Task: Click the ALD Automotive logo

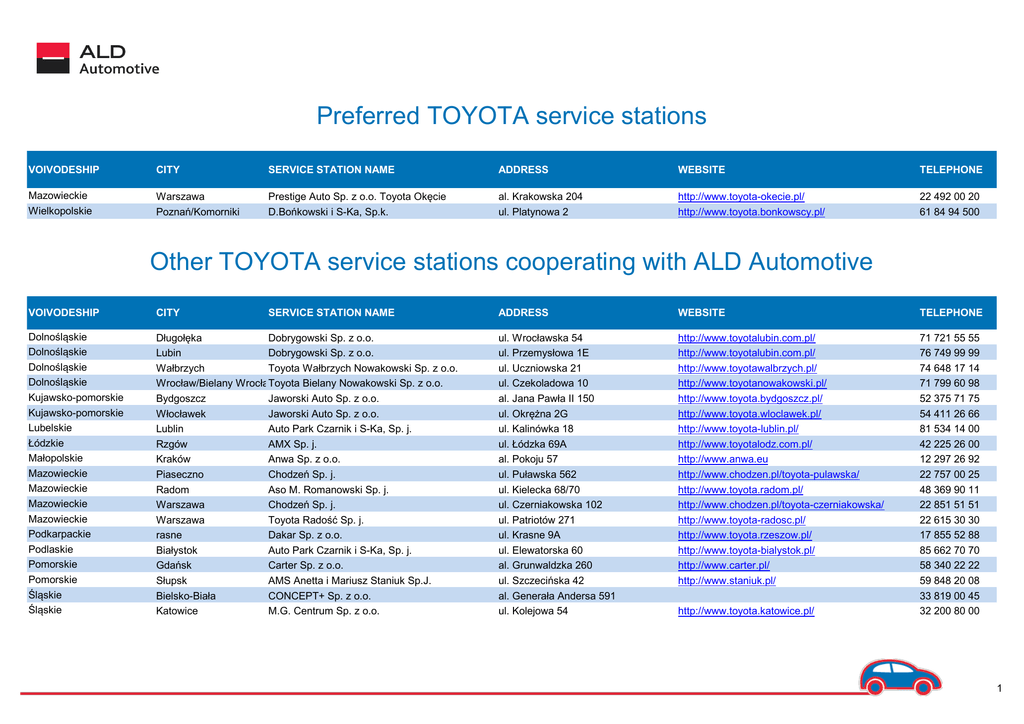Action: (97, 58)
